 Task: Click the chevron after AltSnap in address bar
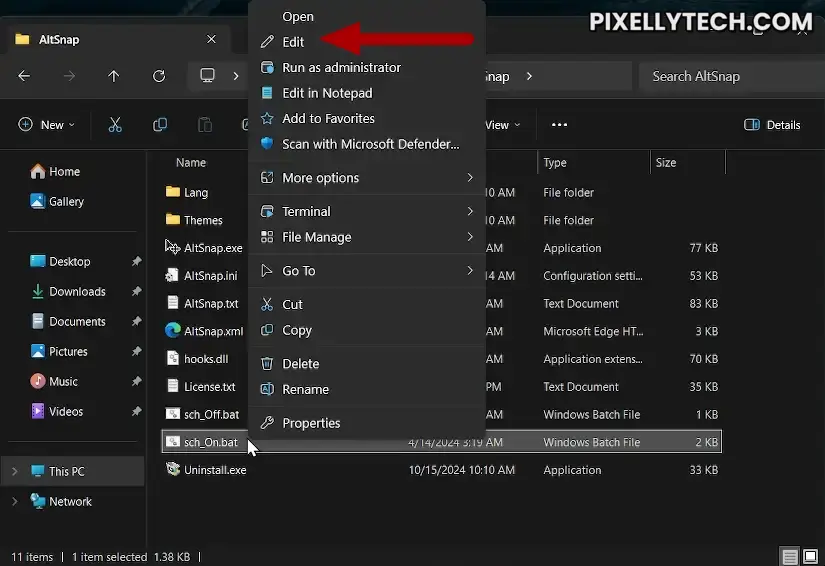pos(529,76)
